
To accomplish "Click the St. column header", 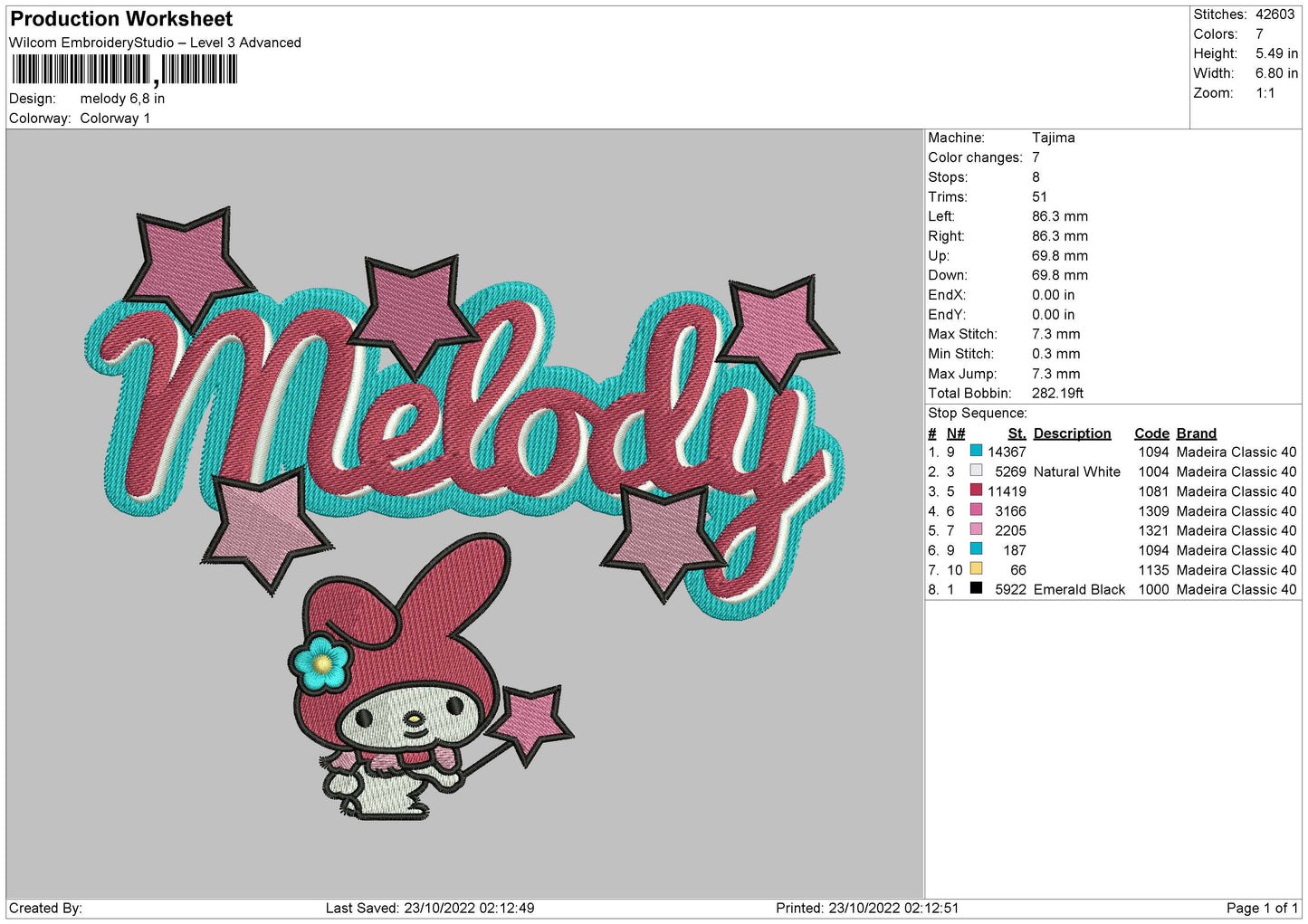I will coord(1017,433).
